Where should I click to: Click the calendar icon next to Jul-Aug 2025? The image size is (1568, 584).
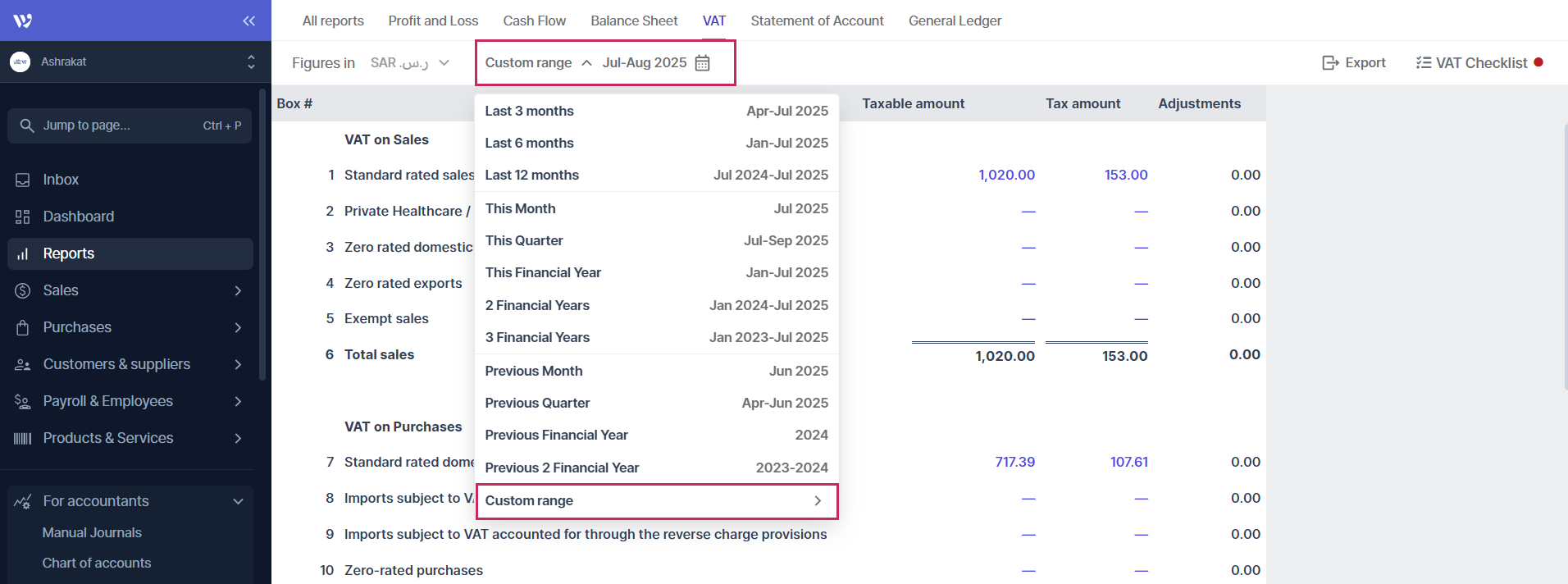[x=703, y=63]
